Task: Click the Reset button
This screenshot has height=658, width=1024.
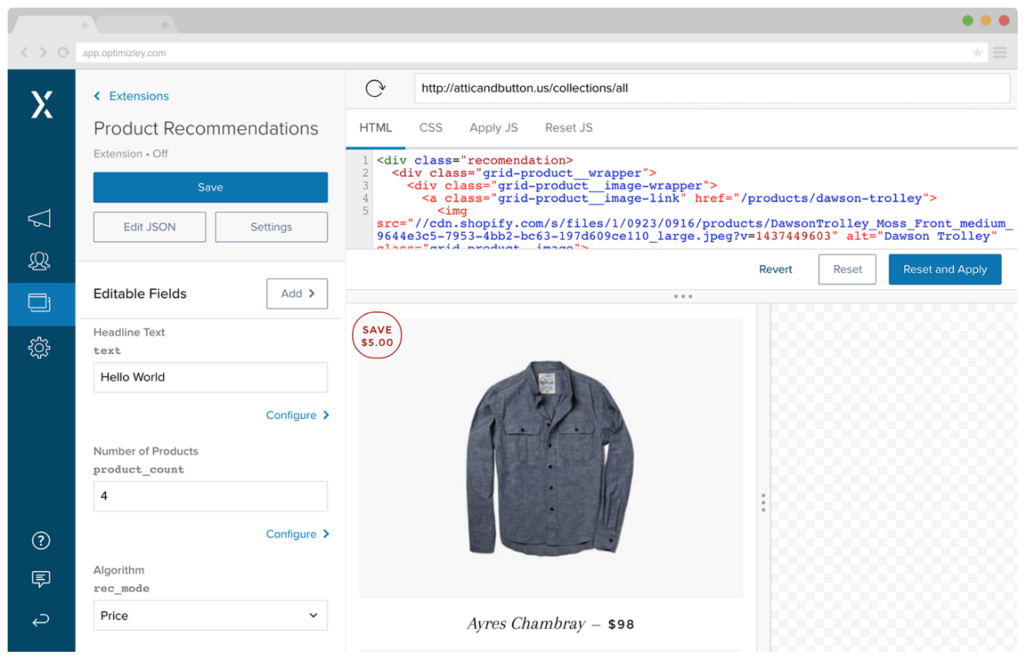Action: [x=847, y=270]
